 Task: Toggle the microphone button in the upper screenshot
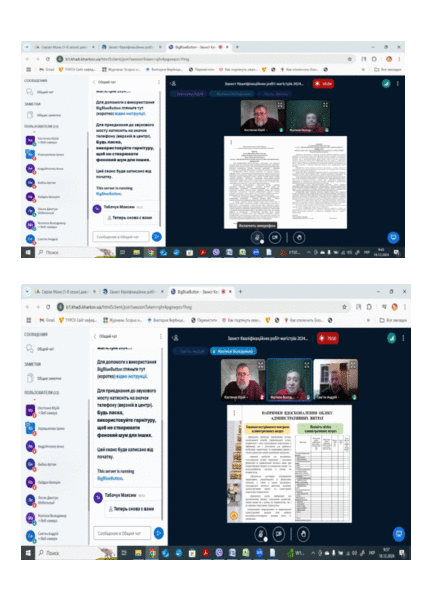257,238
